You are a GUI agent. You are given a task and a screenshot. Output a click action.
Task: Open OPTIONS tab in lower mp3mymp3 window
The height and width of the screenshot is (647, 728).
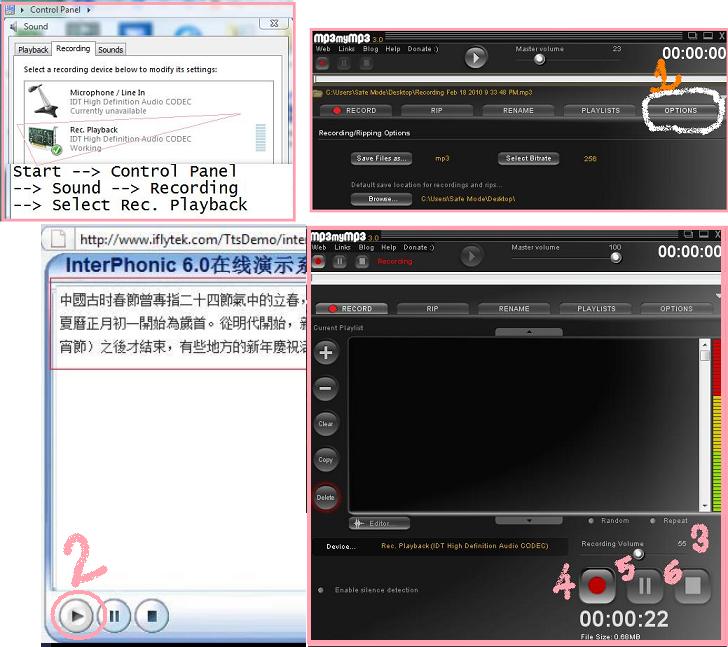click(x=676, y=309)
